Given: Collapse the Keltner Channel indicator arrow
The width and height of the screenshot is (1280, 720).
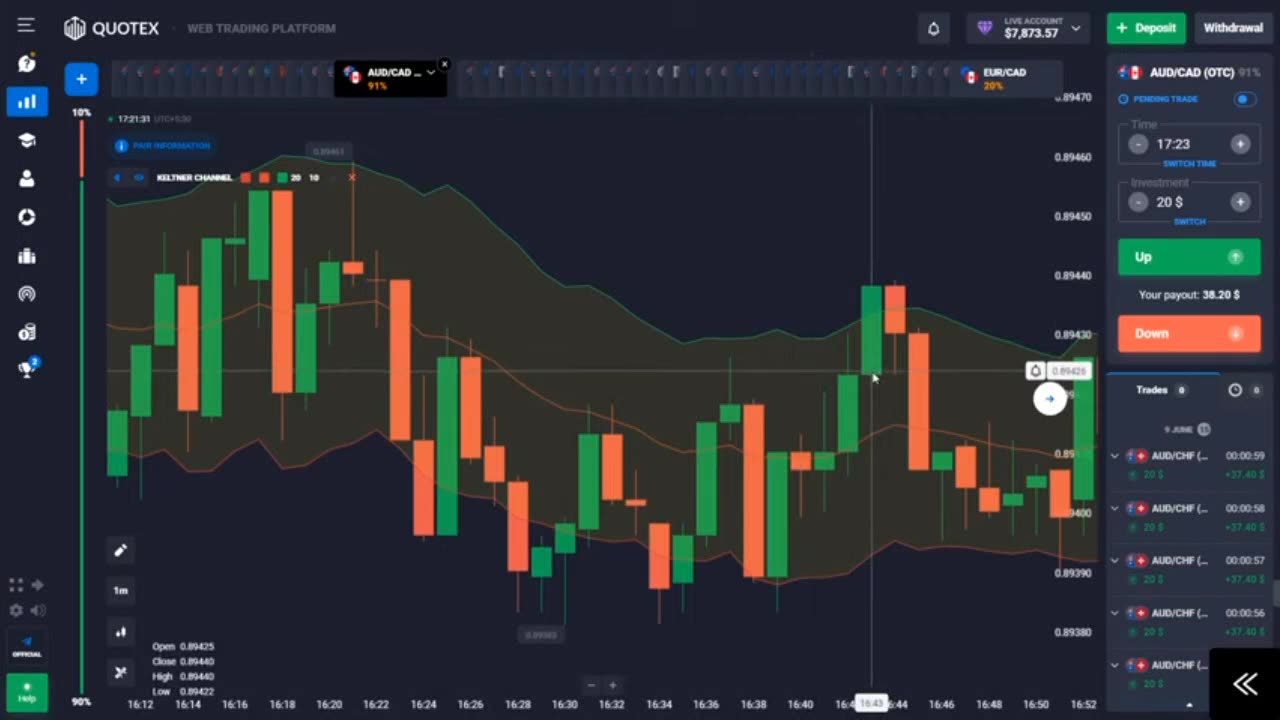Looking at the screenshot, I should [116, 178].
